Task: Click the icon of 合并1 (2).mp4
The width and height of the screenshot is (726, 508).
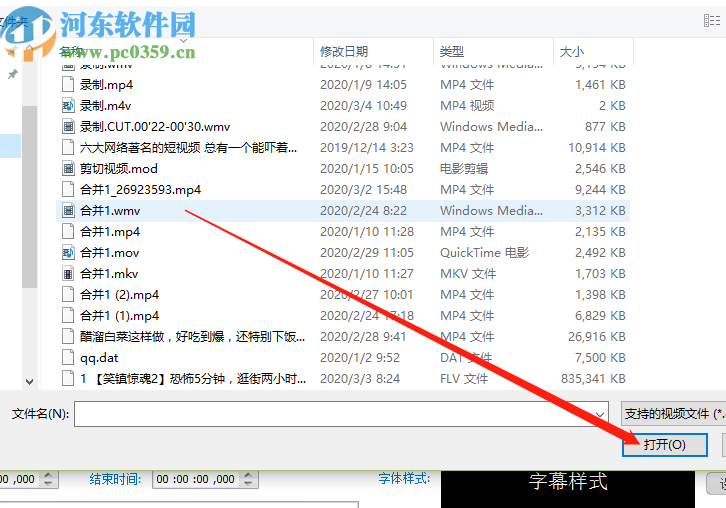Action: [68, 295]
